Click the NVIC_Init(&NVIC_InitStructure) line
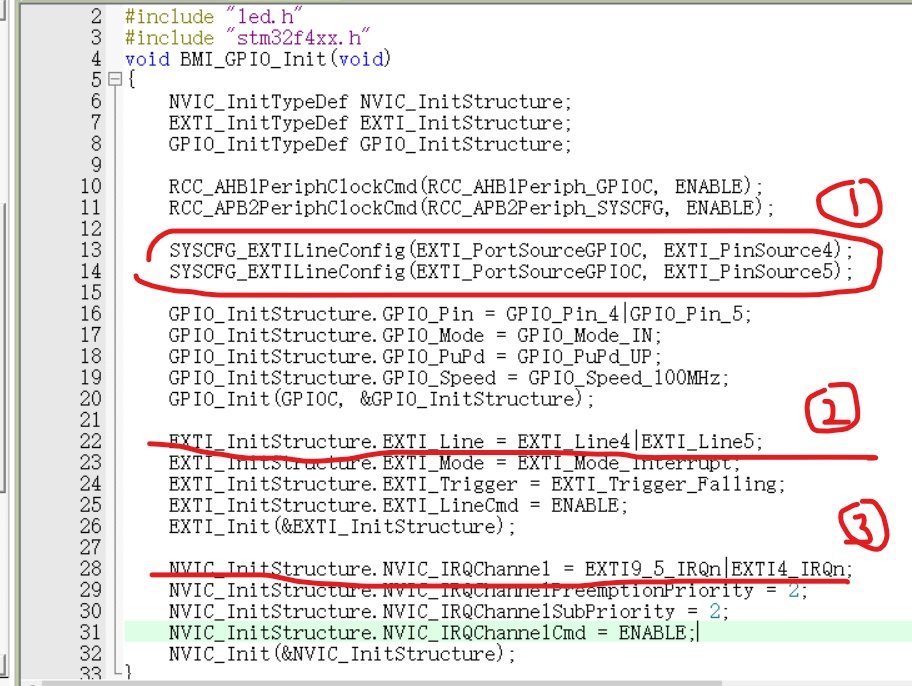The image size is (912, 686). [x=342, y=653]
